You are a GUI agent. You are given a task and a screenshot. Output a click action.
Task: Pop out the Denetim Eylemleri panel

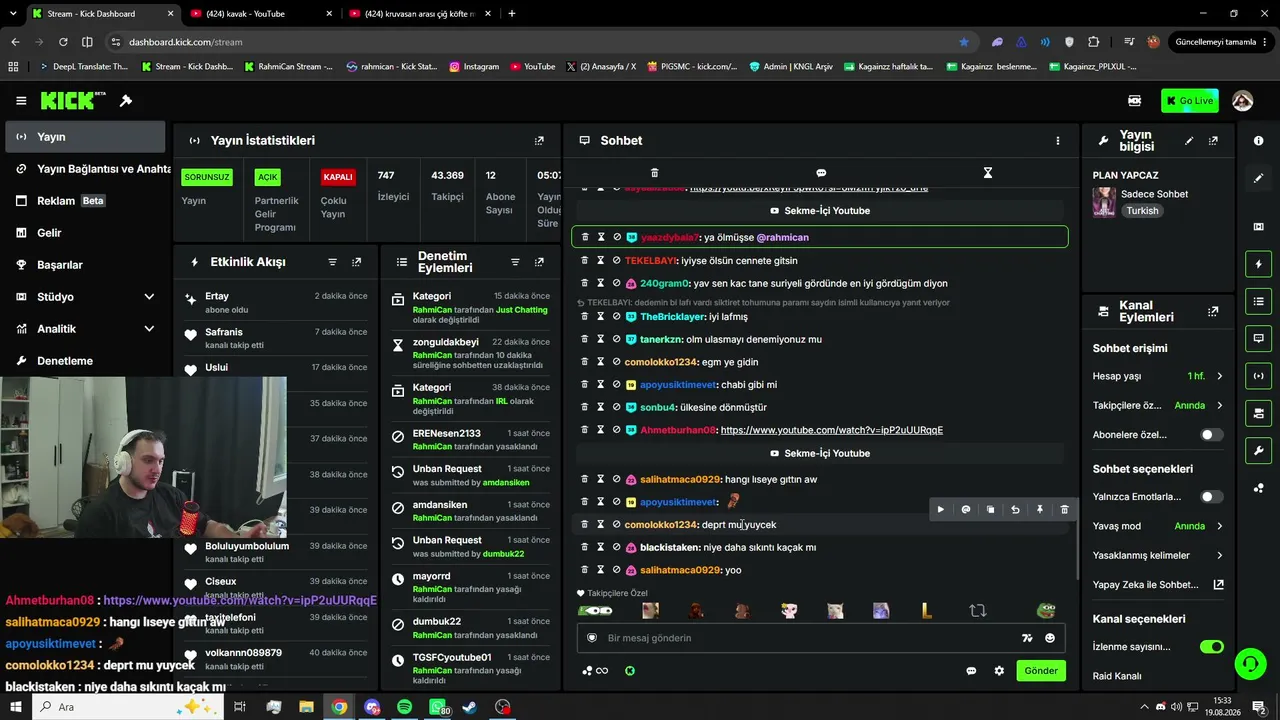point(539,262)
